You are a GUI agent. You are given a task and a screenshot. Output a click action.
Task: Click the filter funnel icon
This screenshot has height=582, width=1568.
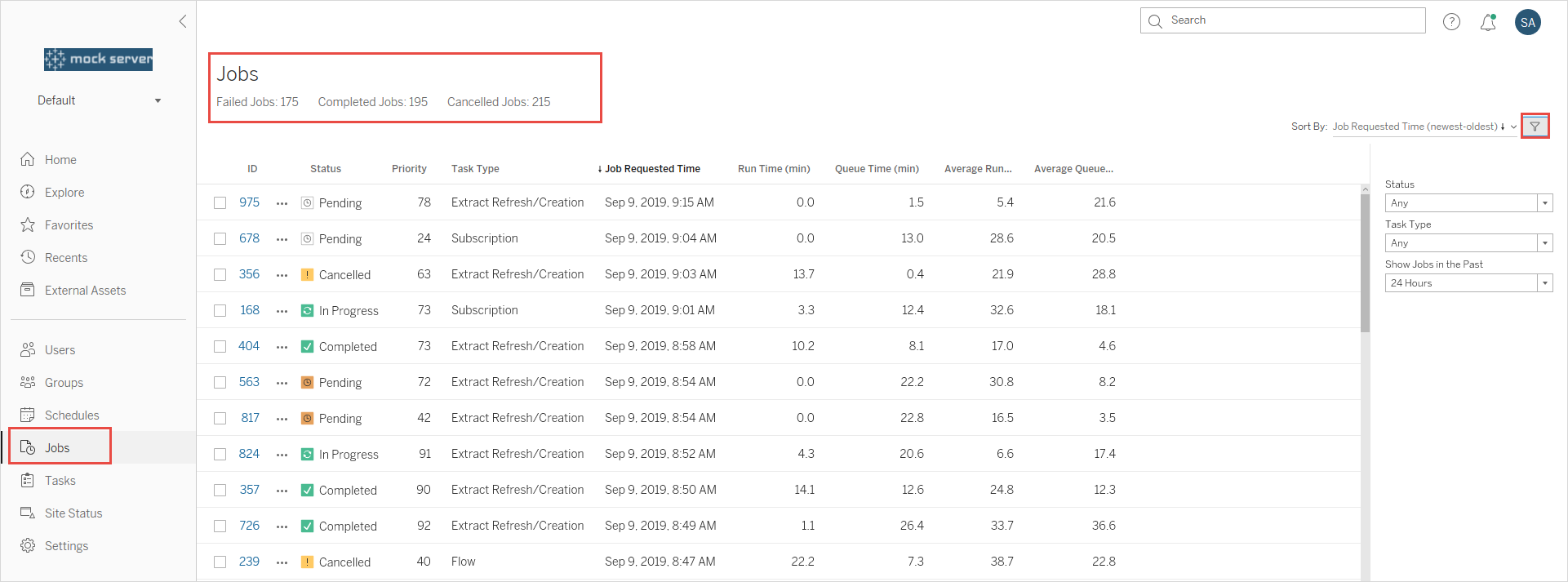(x=1535, y=127)
